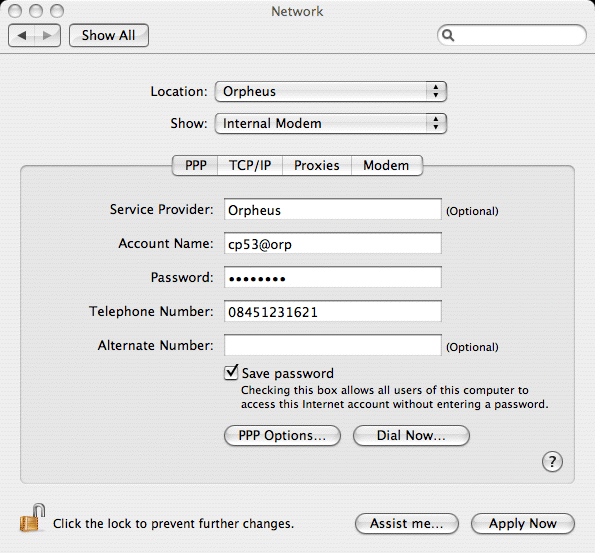
Task: Click the Dial Now button
Action: (x=411, y=435)
